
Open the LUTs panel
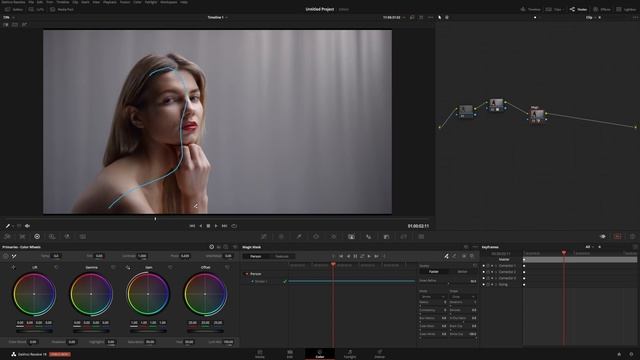(36, 9)
